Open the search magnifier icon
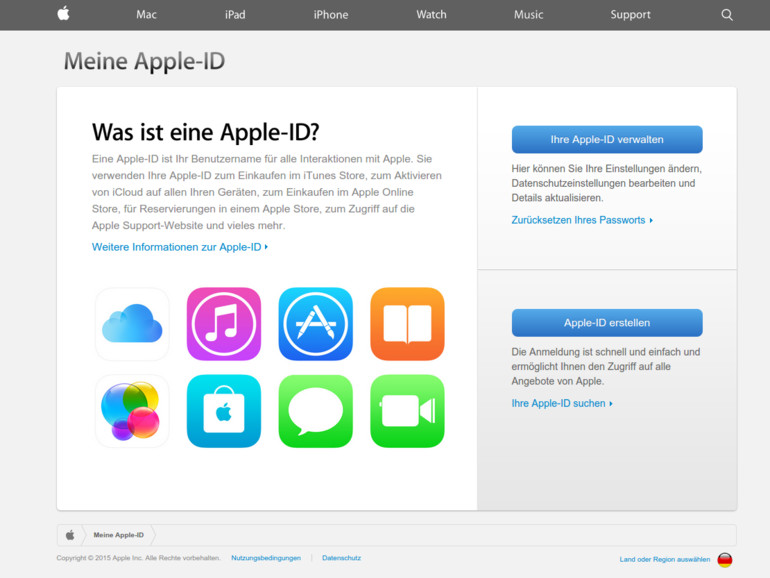The width and height of the screenshot is (770, 578). [727, 15]
